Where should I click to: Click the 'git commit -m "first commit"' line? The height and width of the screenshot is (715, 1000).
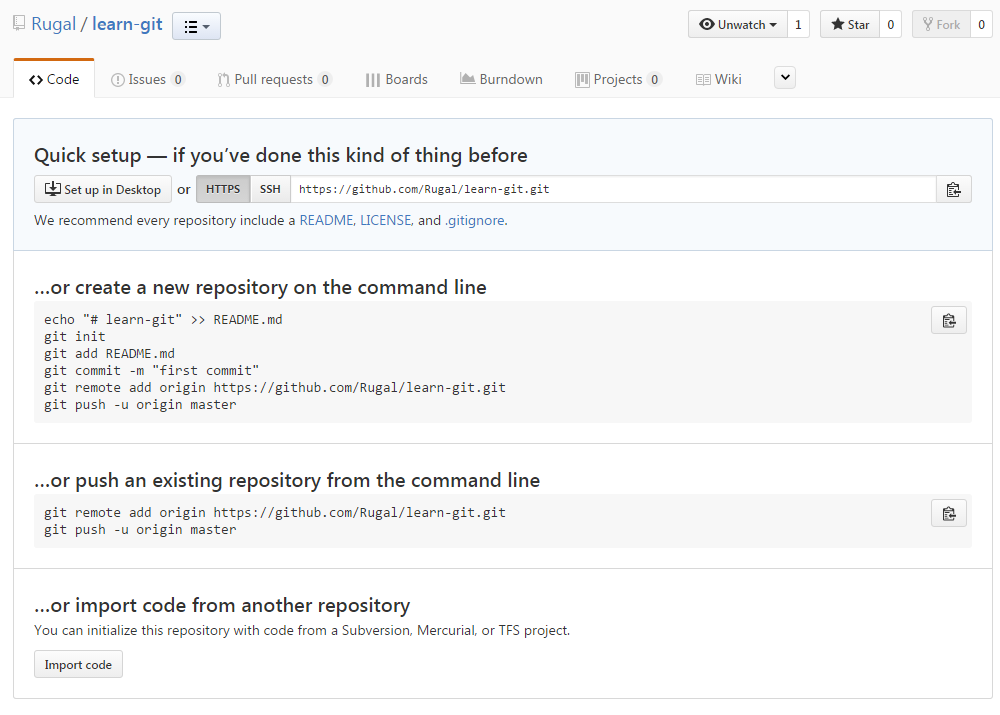[x=152, y=371]
